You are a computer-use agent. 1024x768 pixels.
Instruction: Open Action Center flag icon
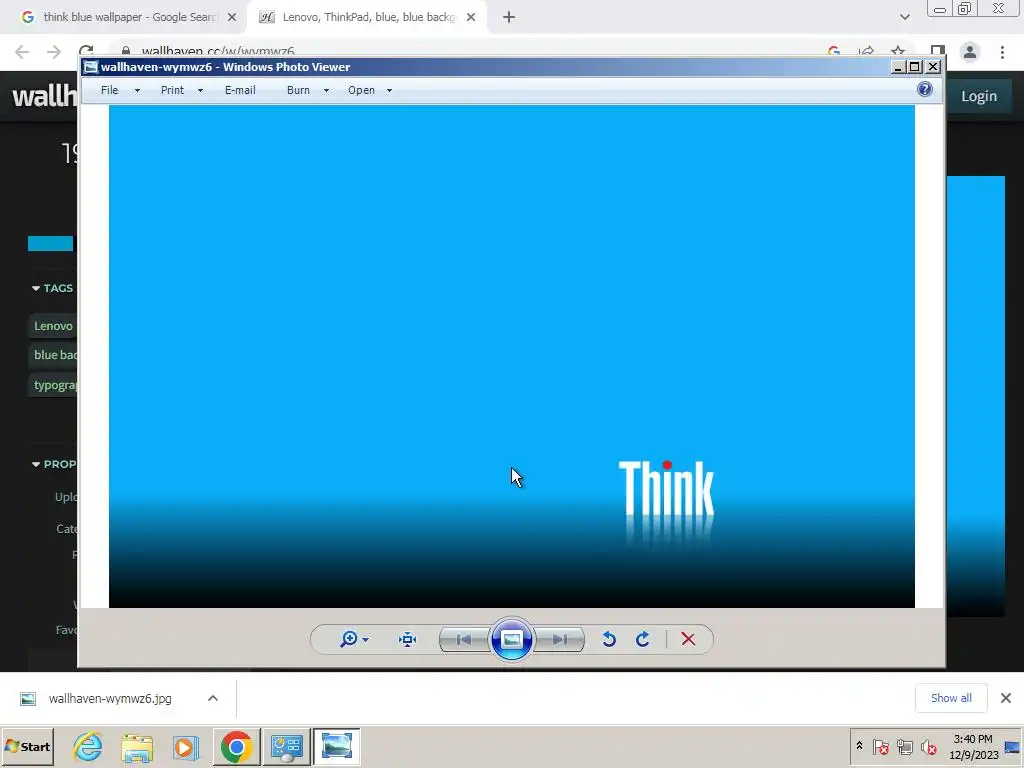880,746
